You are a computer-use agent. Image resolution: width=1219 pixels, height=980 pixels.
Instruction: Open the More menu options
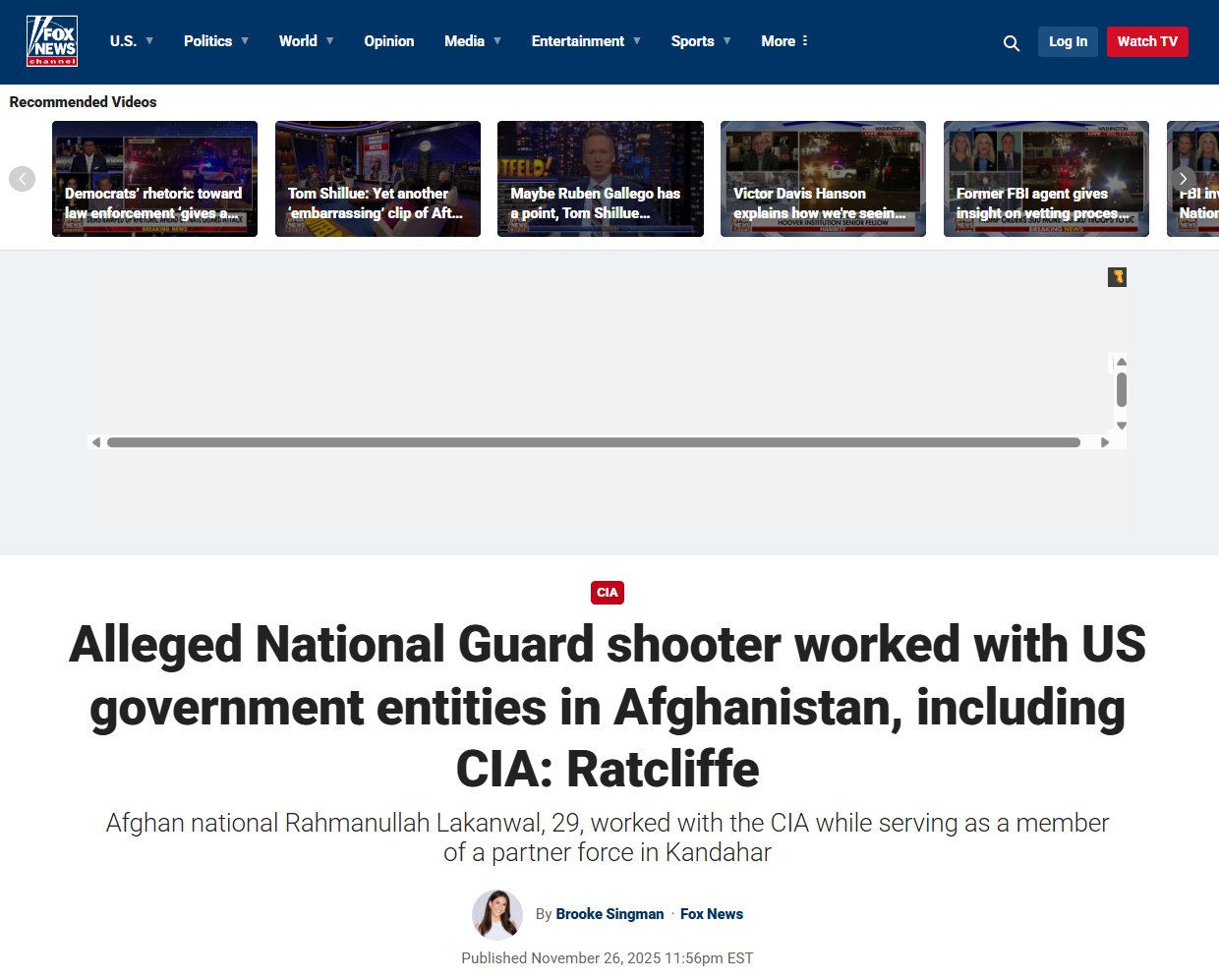click(784, 41)
